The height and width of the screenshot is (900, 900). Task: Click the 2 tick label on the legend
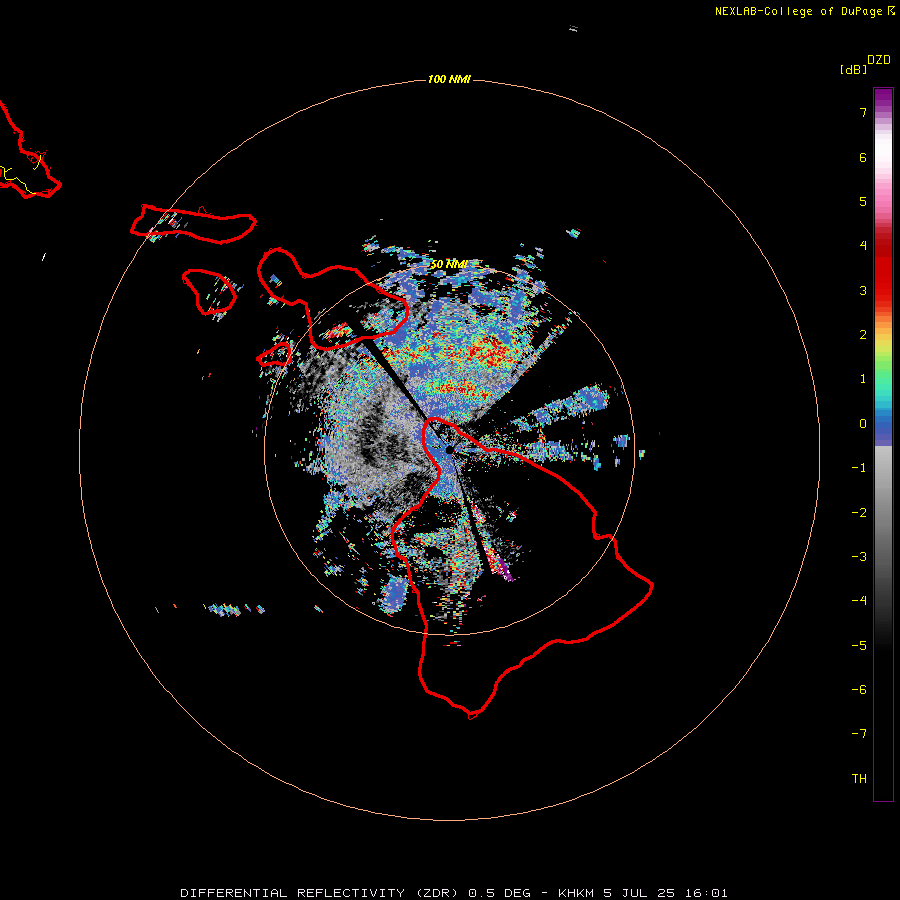coord(863,335)
